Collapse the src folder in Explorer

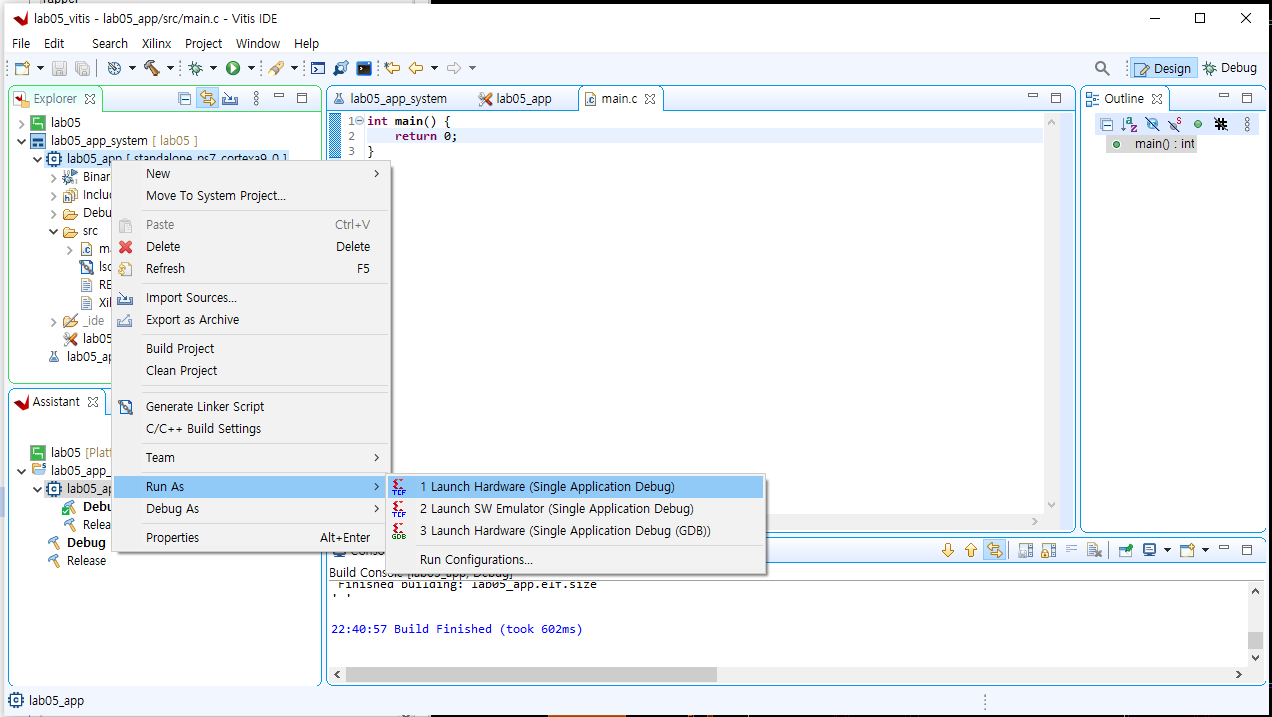click(54, 231)
